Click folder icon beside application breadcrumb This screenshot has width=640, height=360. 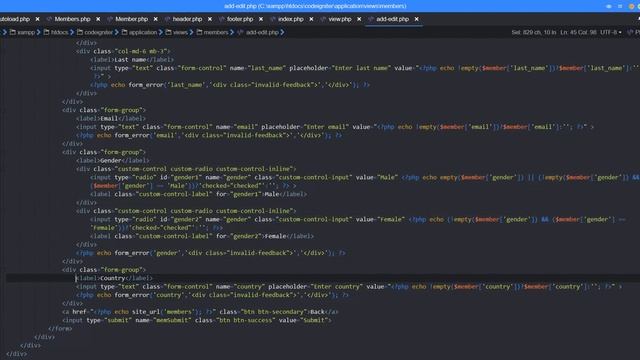pos(124,32)
